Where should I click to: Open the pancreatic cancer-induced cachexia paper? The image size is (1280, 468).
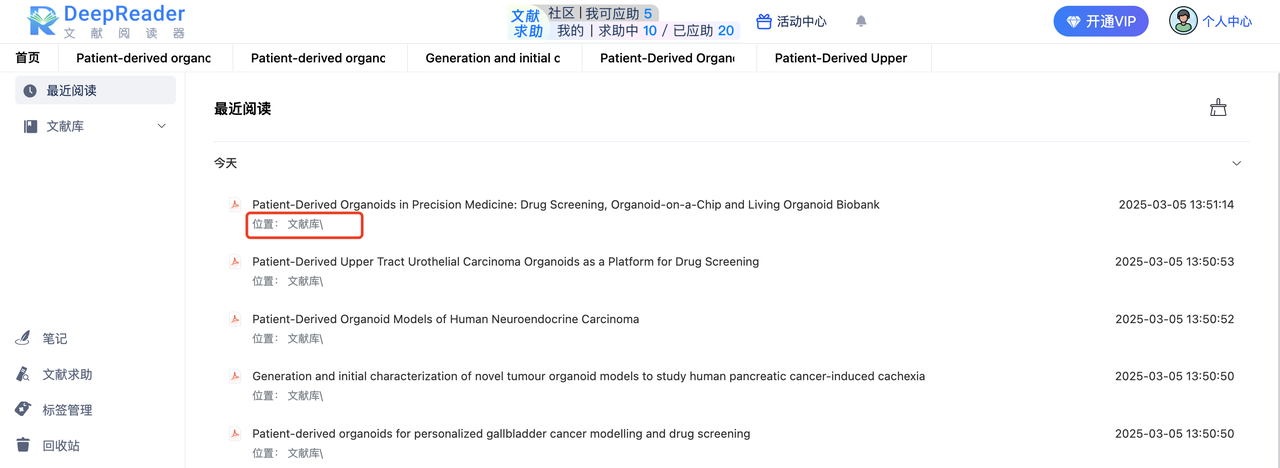point(588,377)
